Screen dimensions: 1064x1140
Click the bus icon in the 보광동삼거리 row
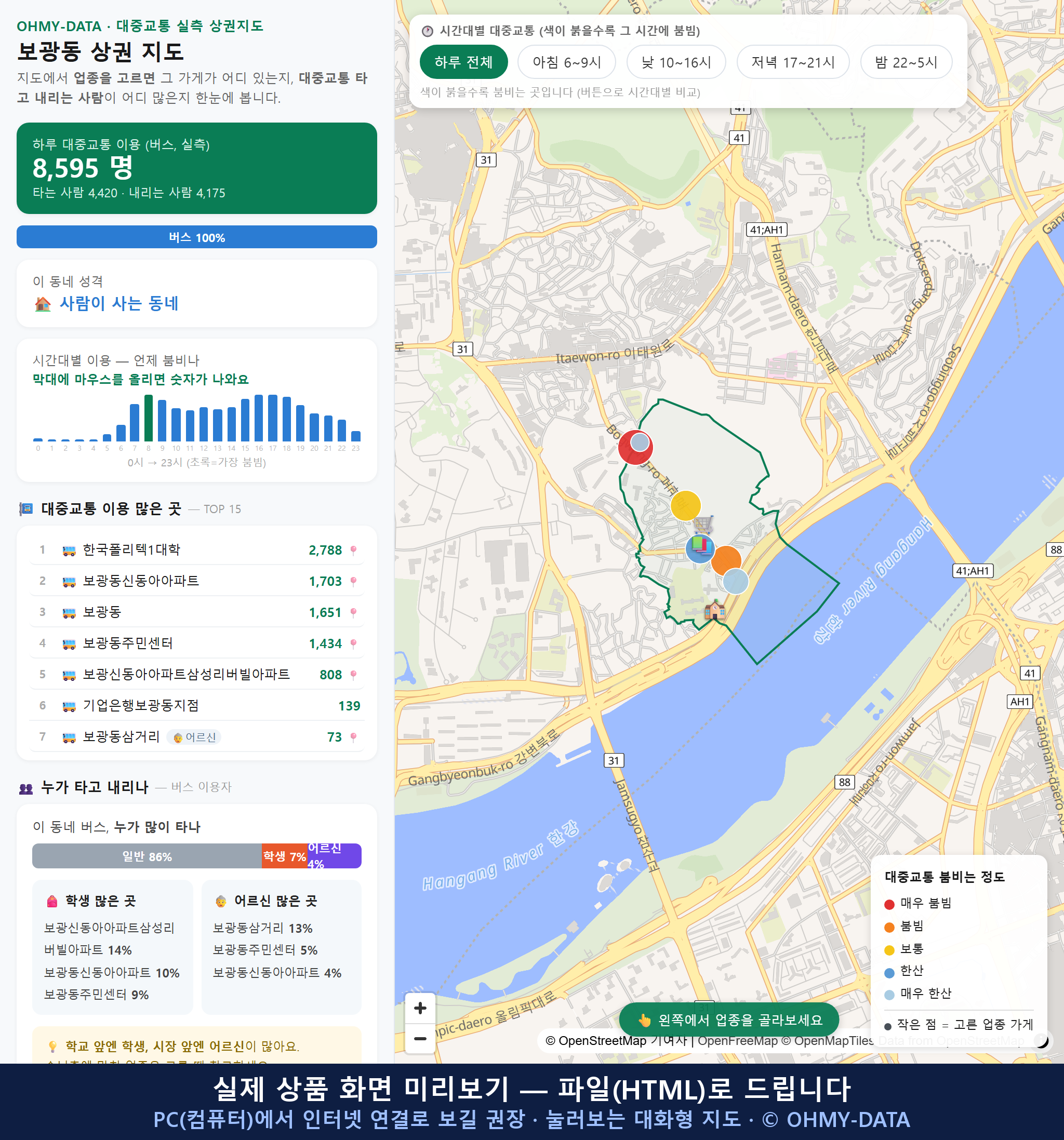point(69,737)
